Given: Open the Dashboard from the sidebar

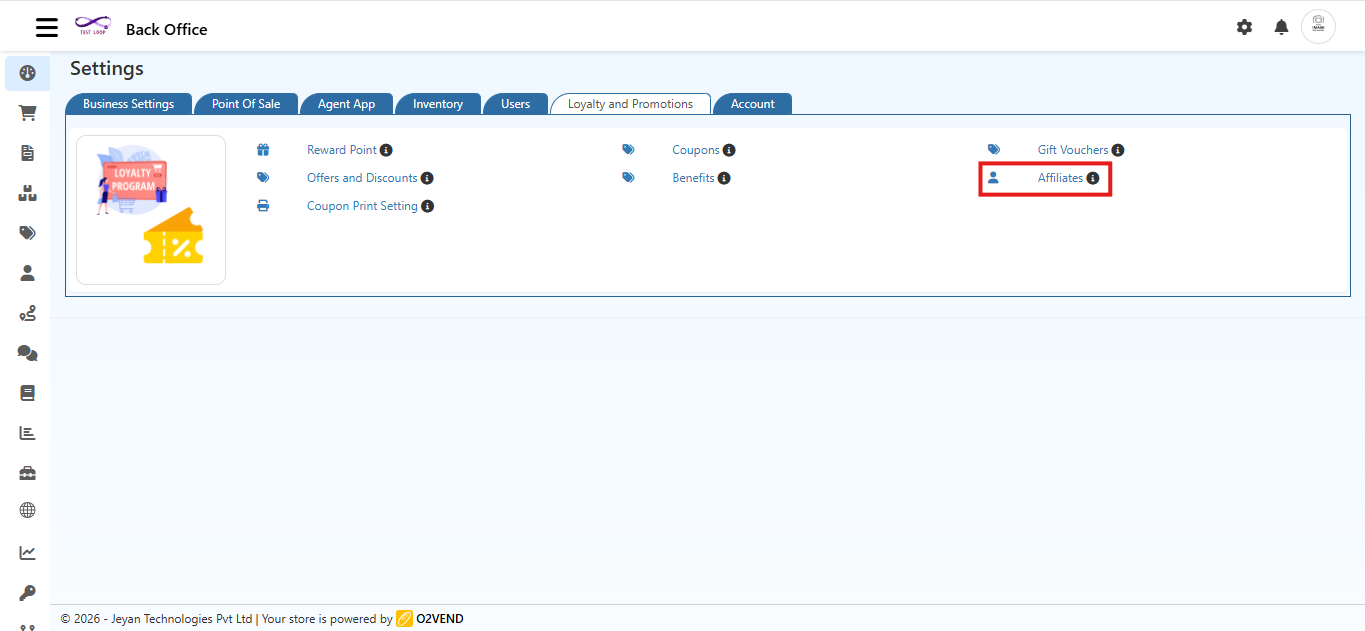Looking at the screenshot, I should tap(27, 72).
